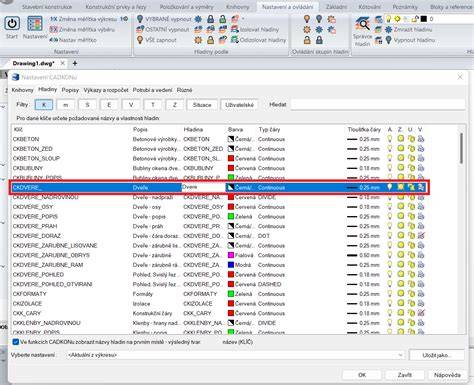Click the Hladina cell 'Dvere' in selected row
This screenshot has width=474, height=385.
click(204, 187)
